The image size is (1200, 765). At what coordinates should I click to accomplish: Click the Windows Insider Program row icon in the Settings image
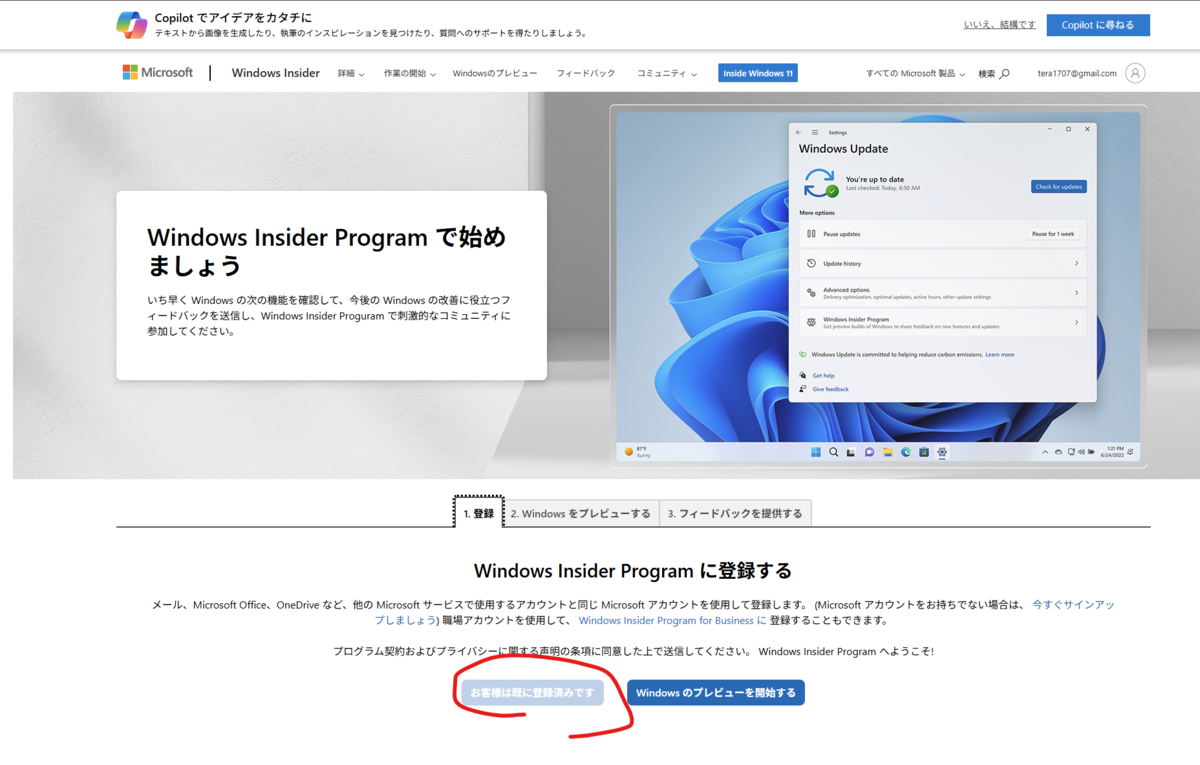click(811, 322)
